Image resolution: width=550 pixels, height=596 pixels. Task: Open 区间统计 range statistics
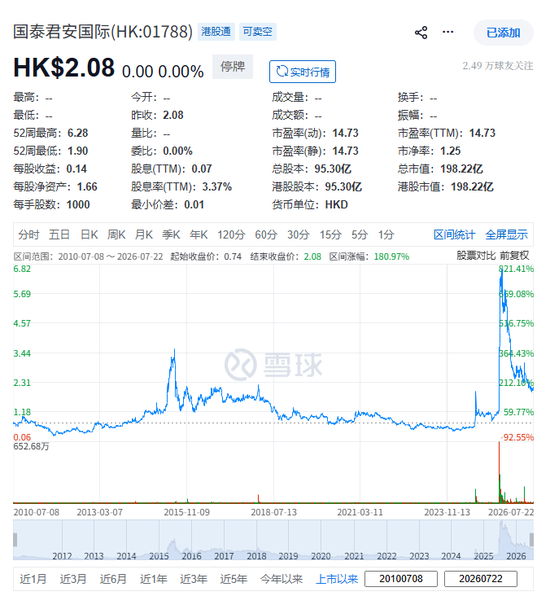pyautogui.click(x=454, y=235)
